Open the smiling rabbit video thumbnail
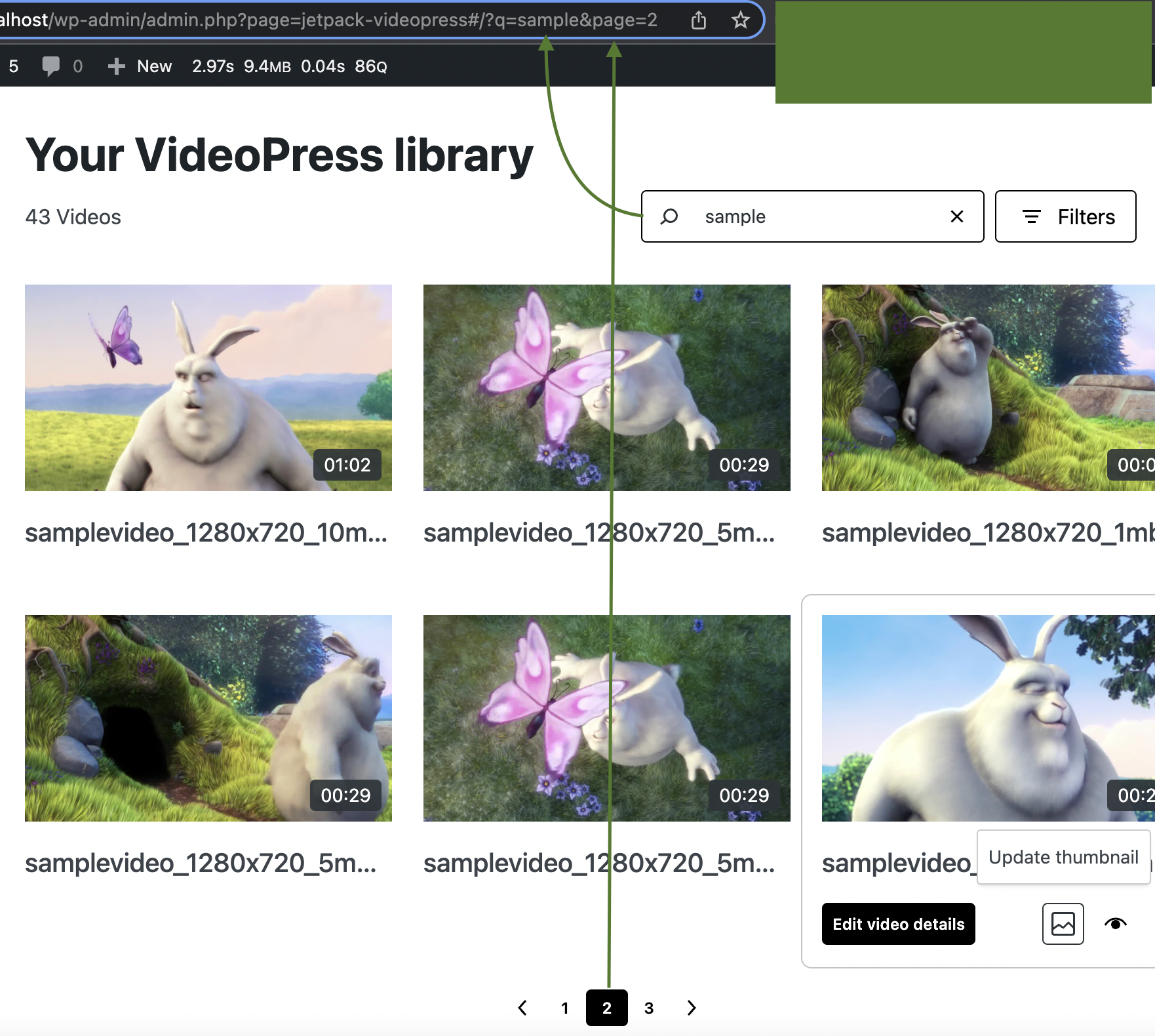The image size is (1155, 1036). [x=989, y=718]
